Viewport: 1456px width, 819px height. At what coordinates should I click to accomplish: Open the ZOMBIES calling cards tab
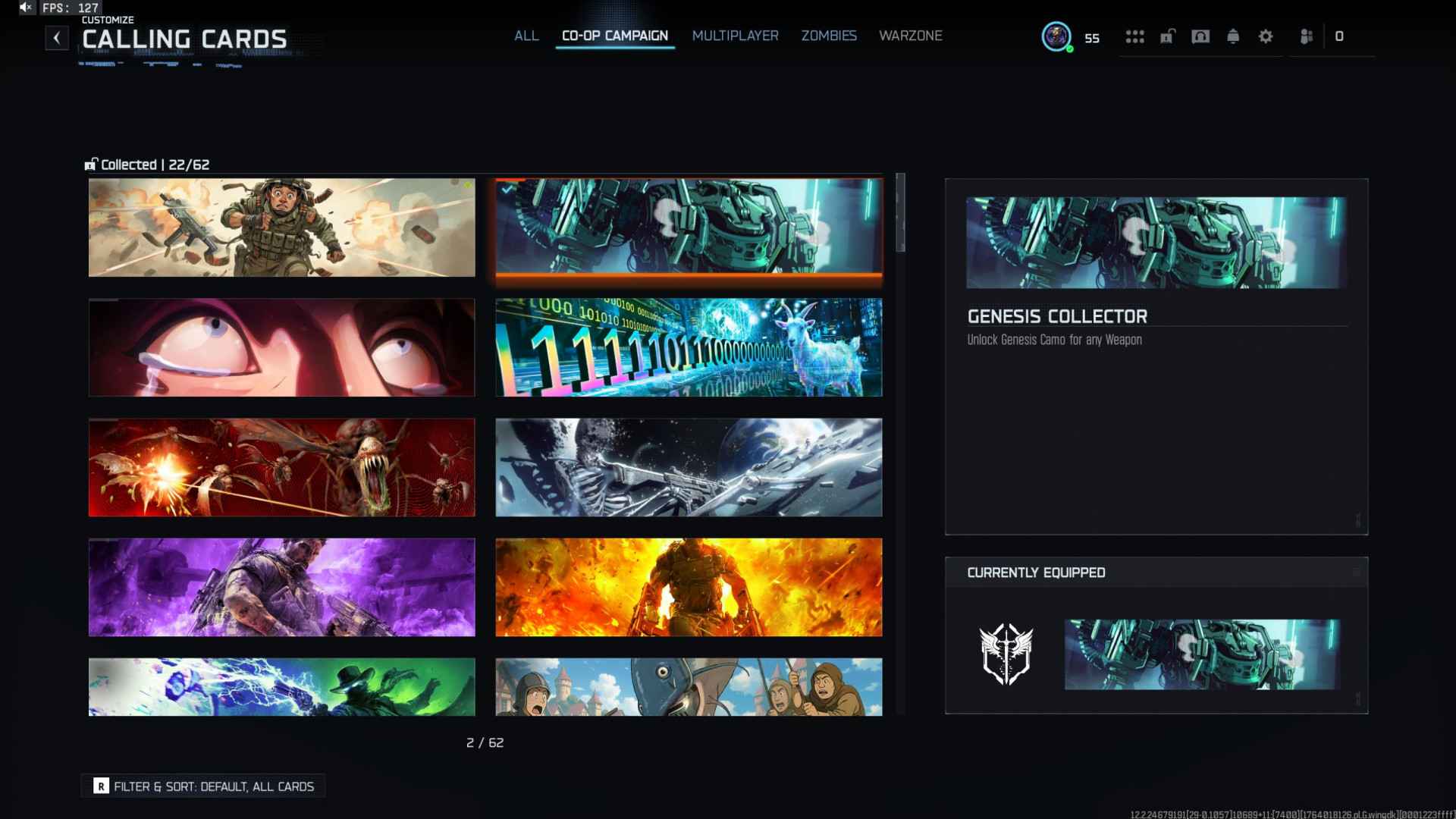pyautogui.click(x=829, y=36)
